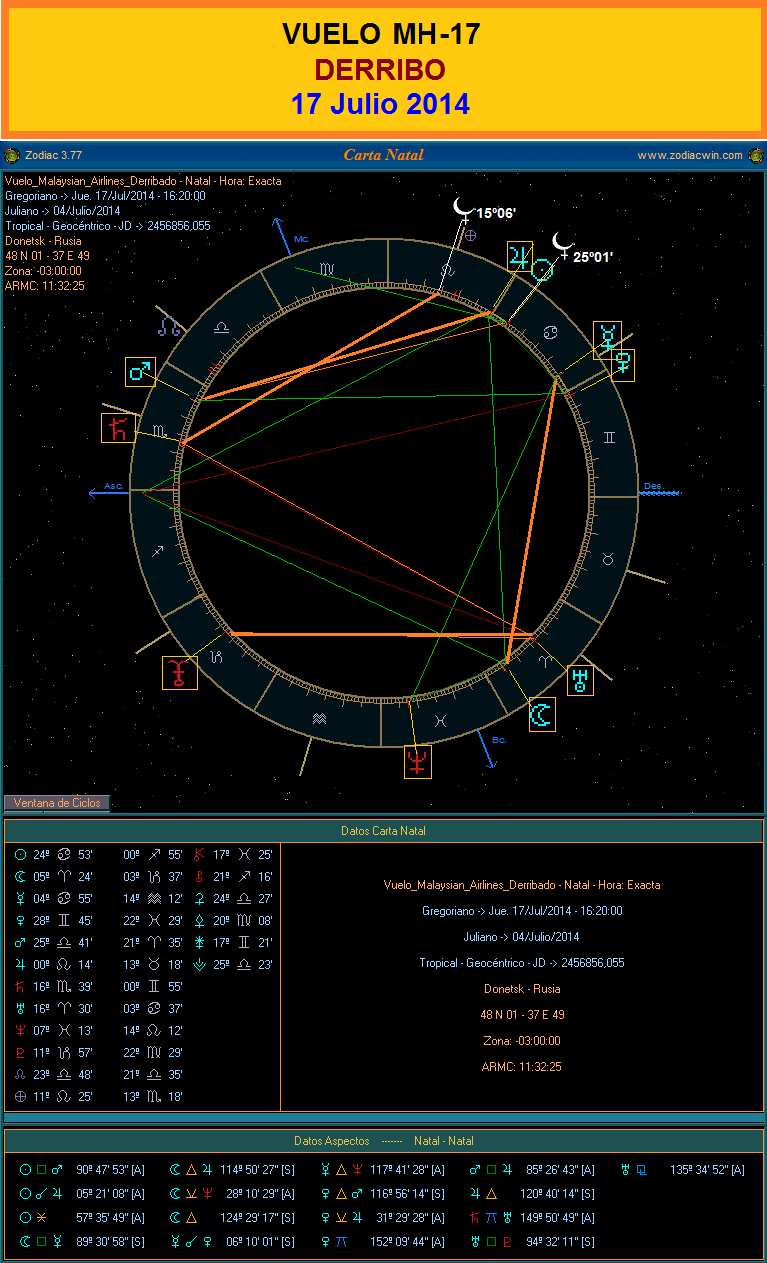Viewport: 767px width, 1263px height.
Task: Open the Ventana de Ciclos button
Action: tap(56, 803)
